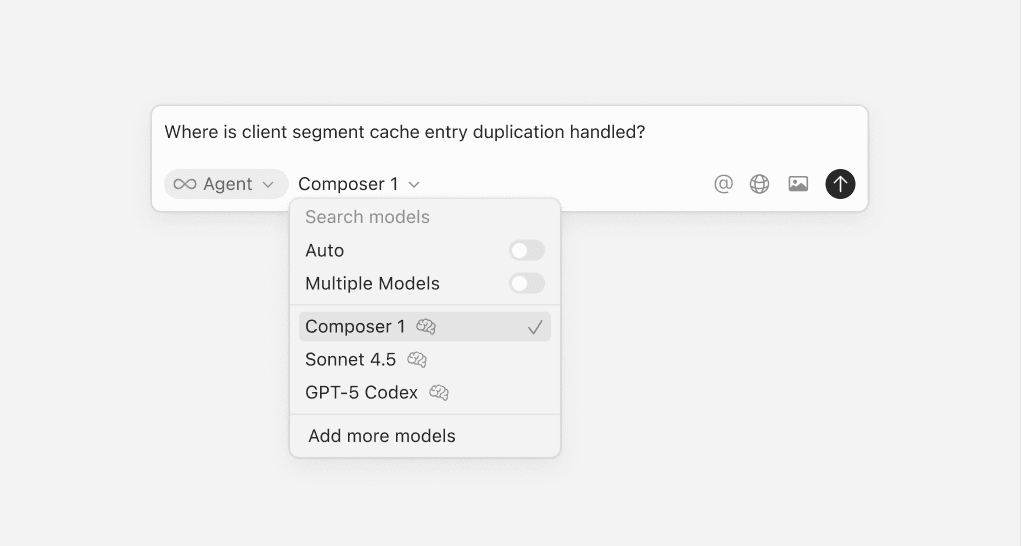Click into the prompt text about cache duplication
Screen dimensions: 1021x546
click(405, 132)
